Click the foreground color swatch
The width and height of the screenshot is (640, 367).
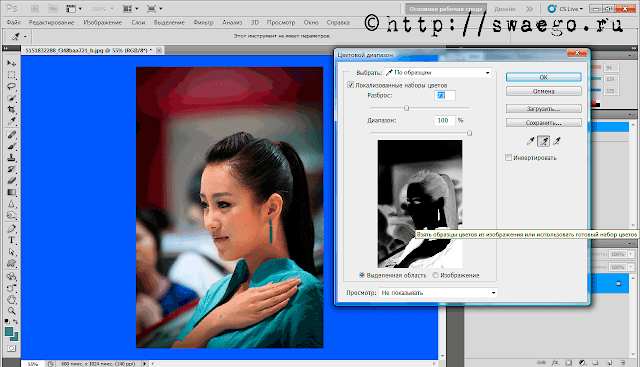(x=9, y=332)
